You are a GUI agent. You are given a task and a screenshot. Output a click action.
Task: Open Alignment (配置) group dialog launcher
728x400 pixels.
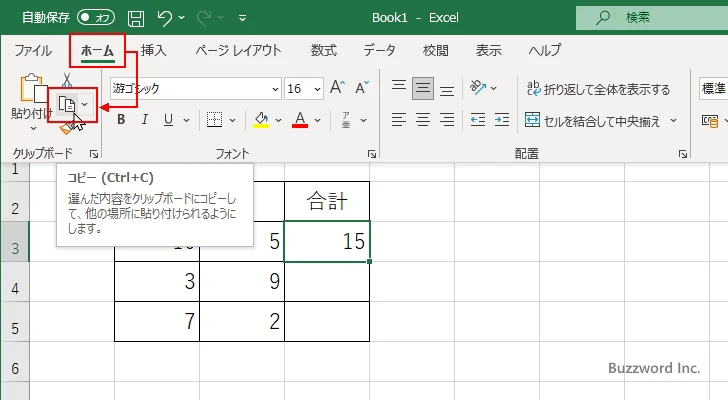[682, 154]
